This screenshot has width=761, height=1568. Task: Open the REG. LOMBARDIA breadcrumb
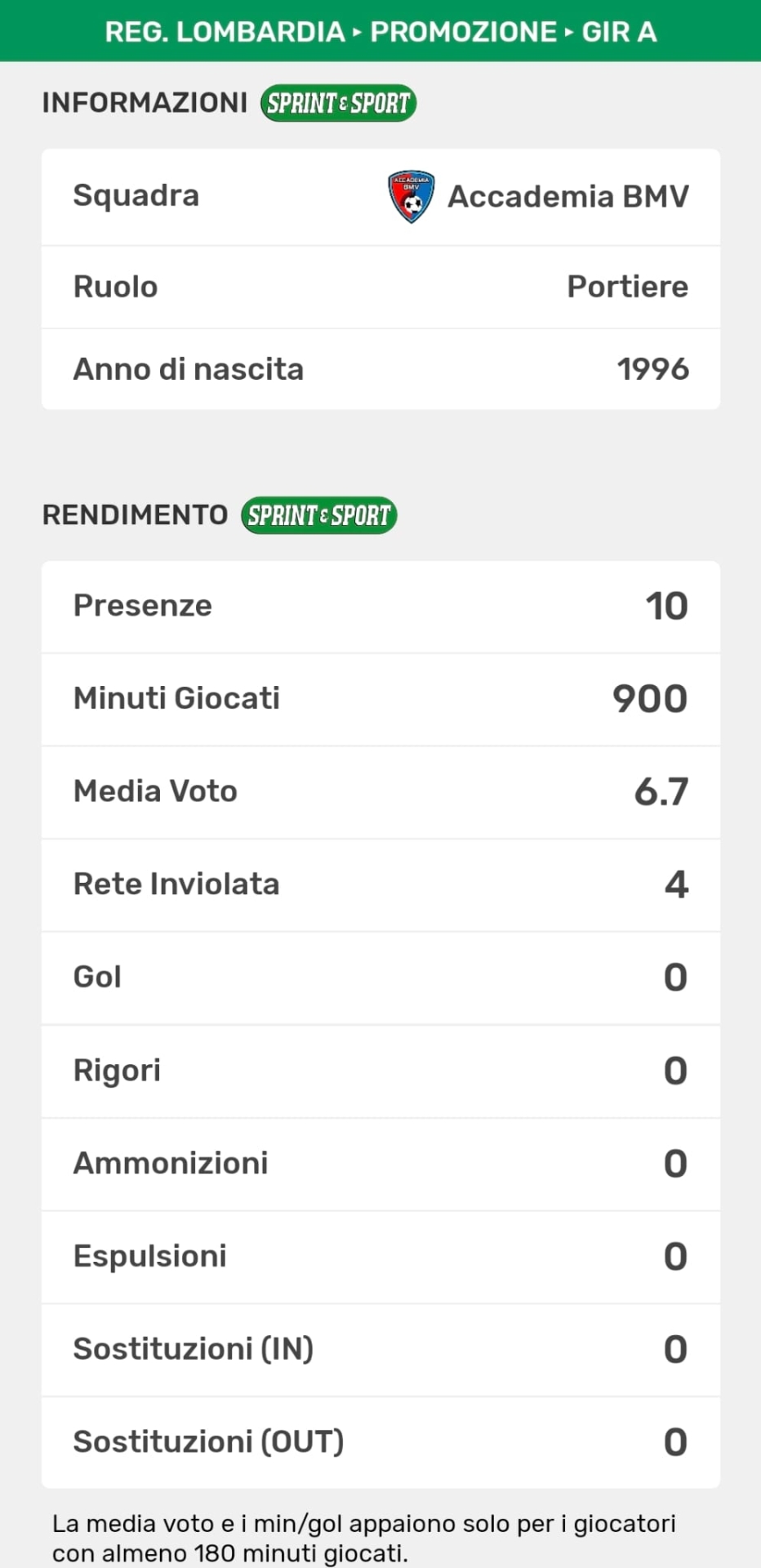coord(225,32)
